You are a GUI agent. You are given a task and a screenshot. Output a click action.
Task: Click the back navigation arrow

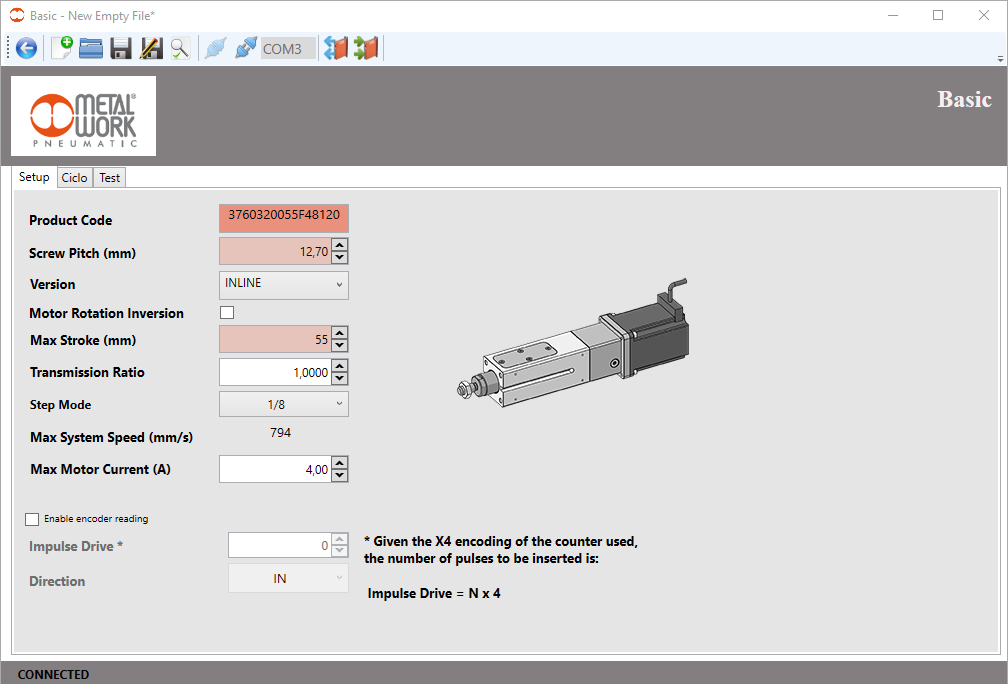point(26,48)
